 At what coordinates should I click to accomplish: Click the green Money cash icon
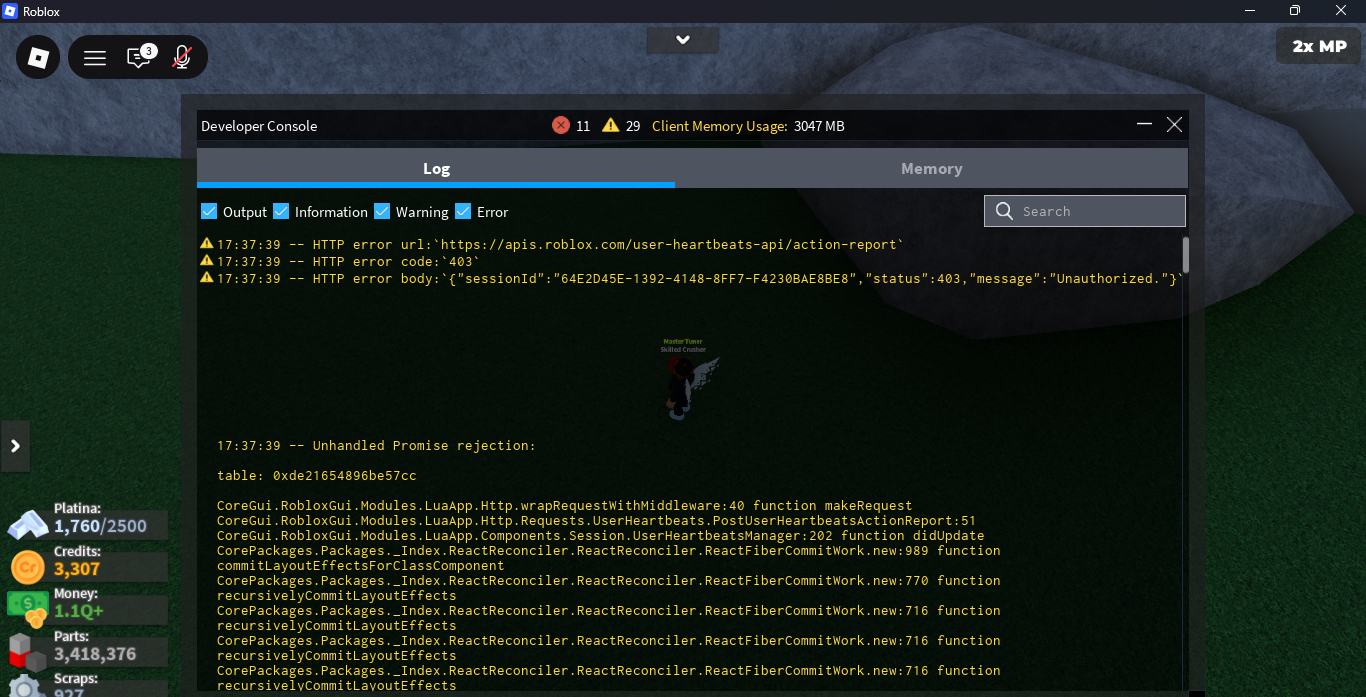(27, 608)
